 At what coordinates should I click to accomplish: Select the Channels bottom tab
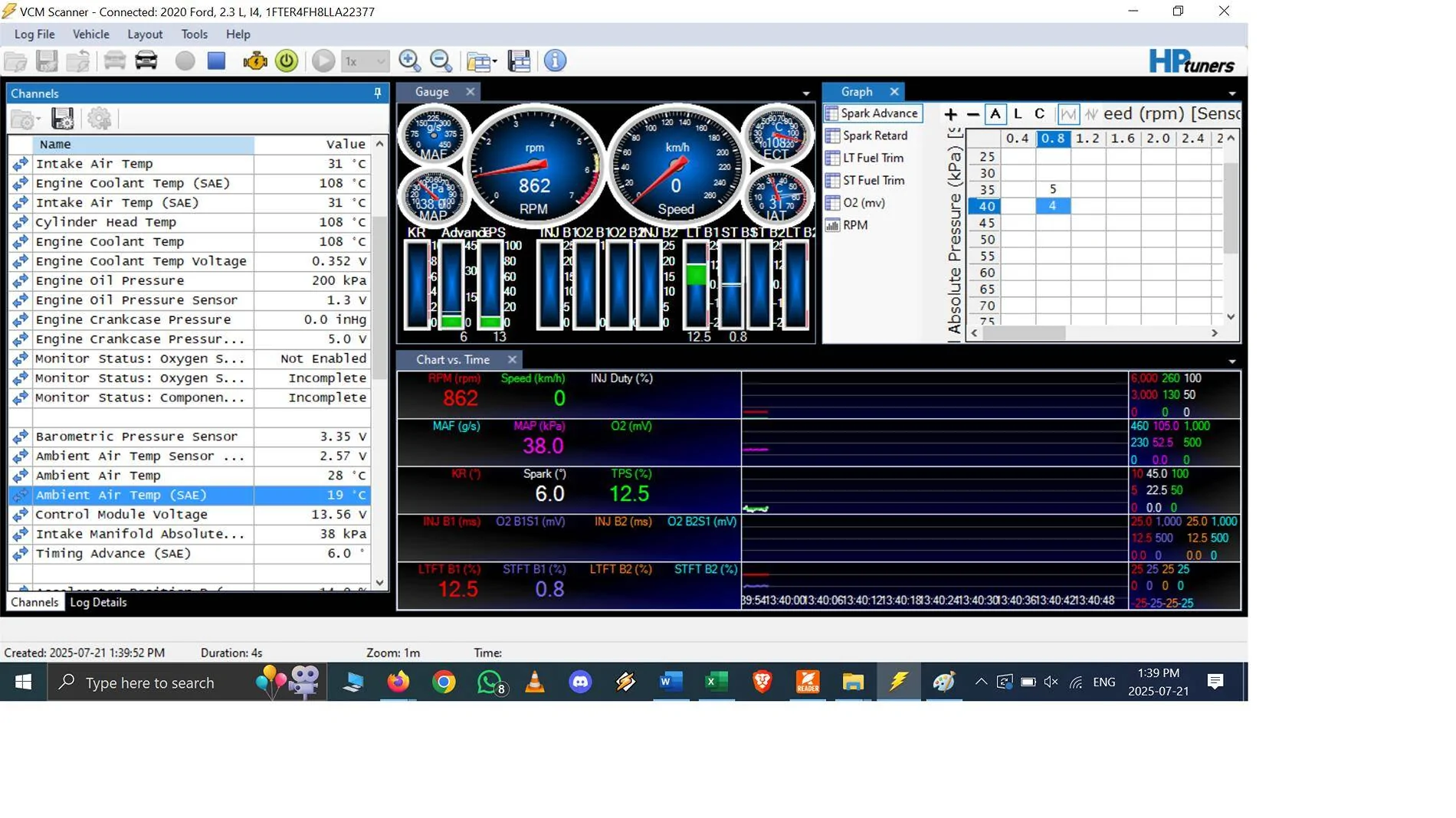pyautogui.click(x=34, y=603)
